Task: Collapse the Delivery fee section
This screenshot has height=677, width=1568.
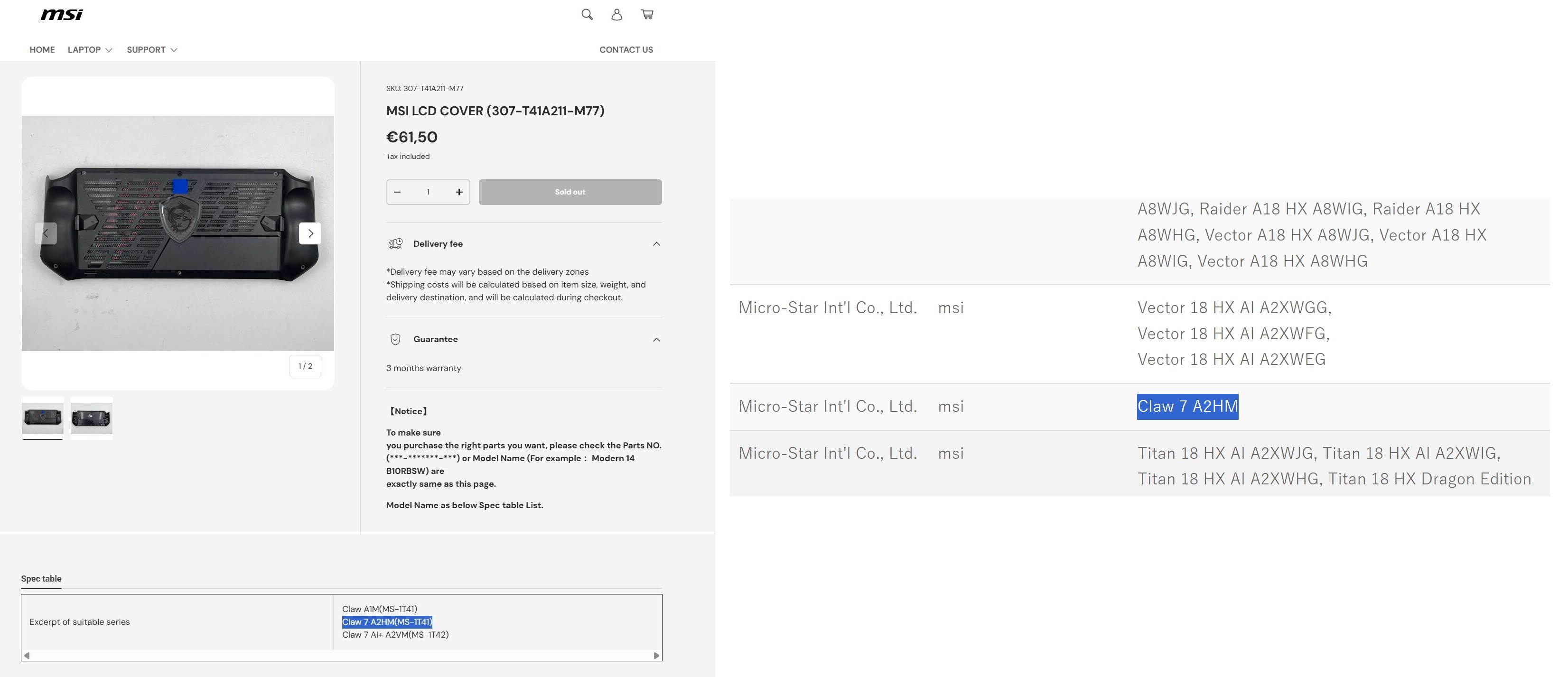Action: pos(524,244)
